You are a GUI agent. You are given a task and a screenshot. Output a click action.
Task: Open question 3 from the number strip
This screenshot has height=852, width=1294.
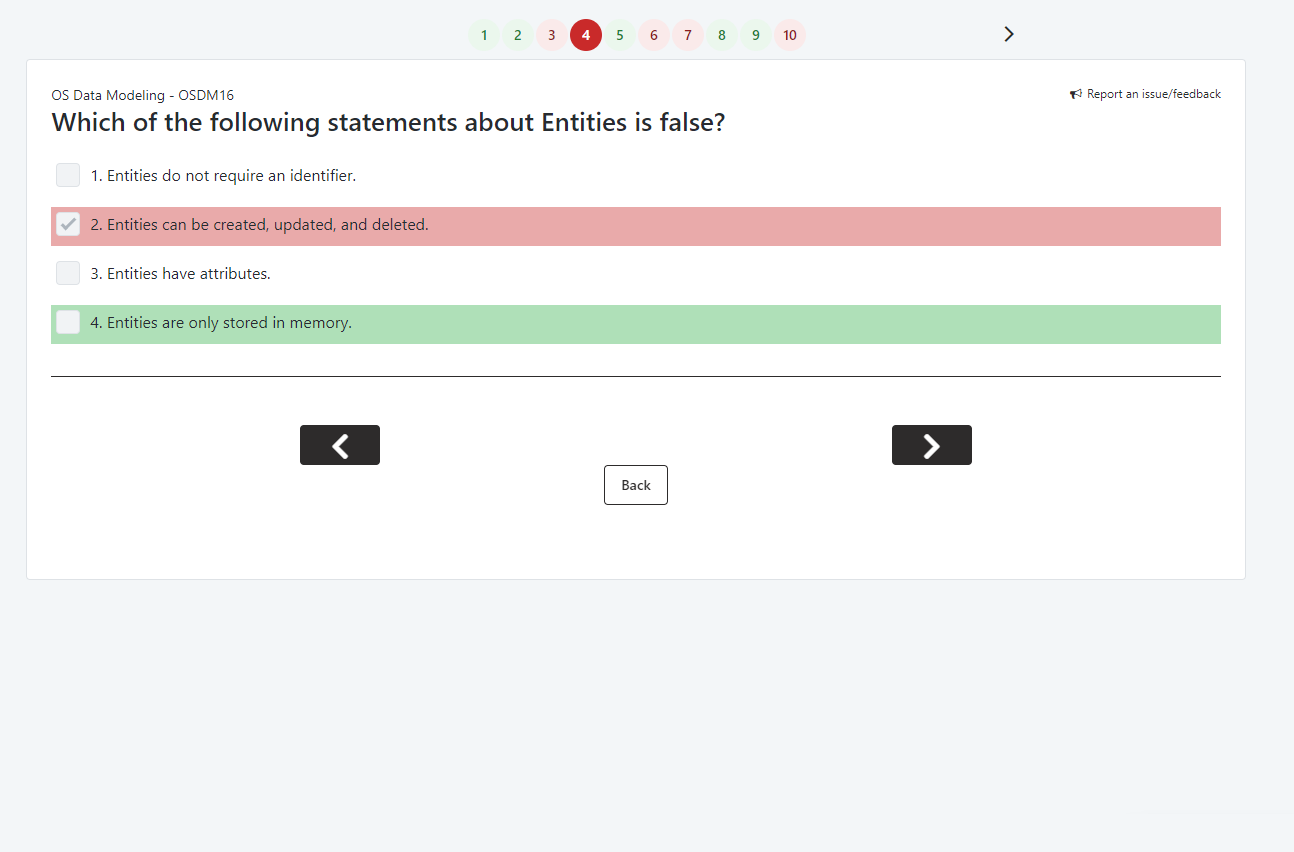pos(552,36)
